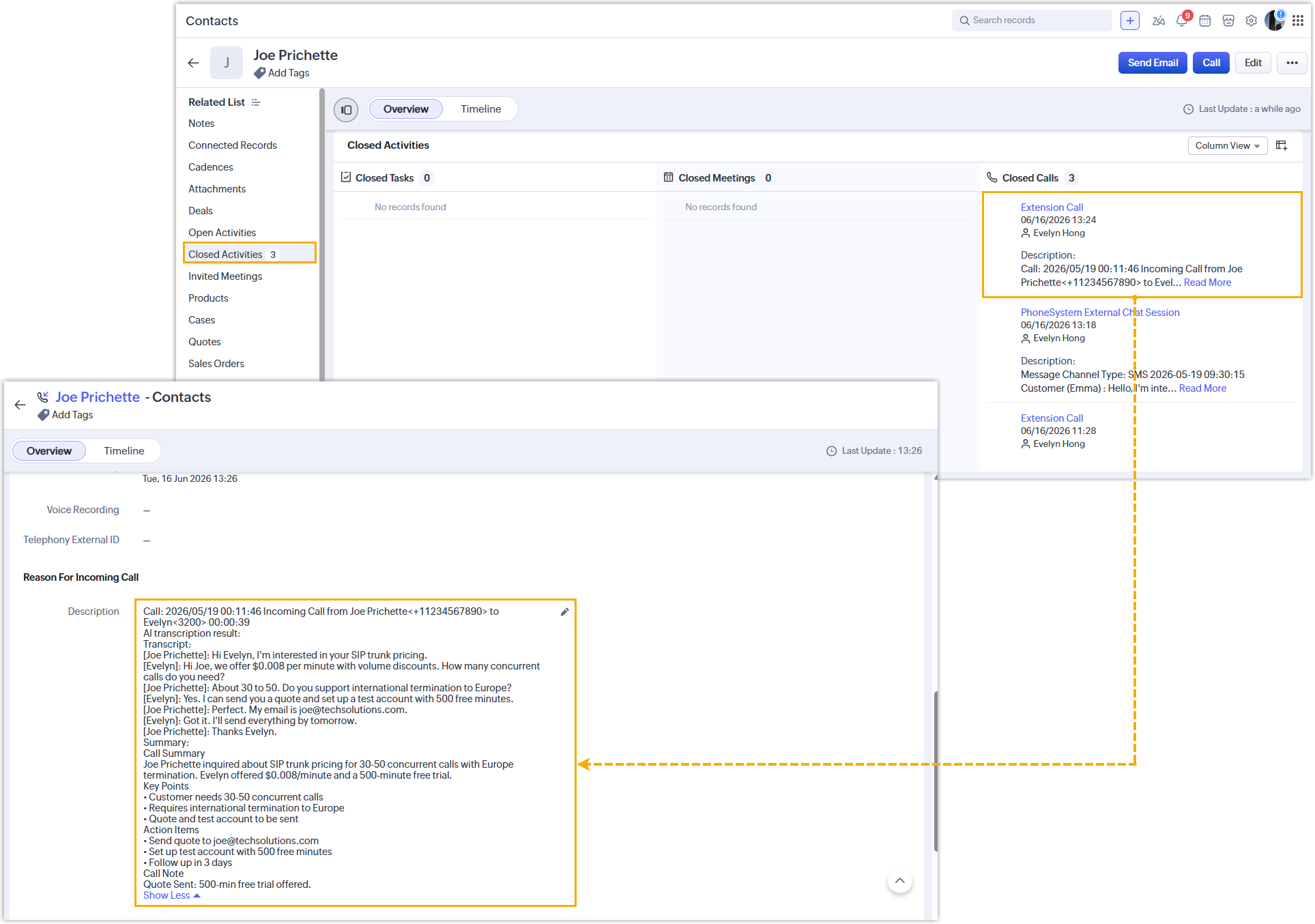Image resolution: width=1315 pixels, height=924 pixels.
Task: Open Sales Orders in Related List
Action: click(216, 364)
